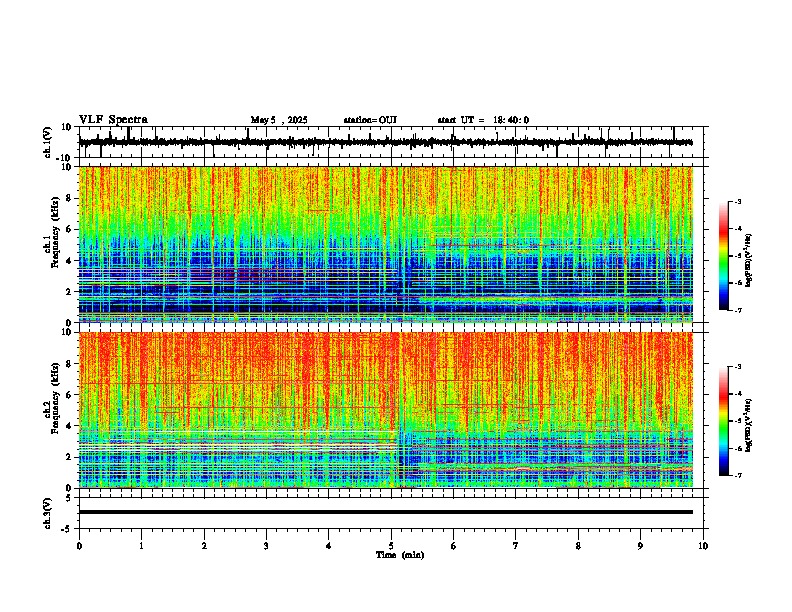Click the ch.1 "Frequency (kHz)" axis label

pos(55,232)
